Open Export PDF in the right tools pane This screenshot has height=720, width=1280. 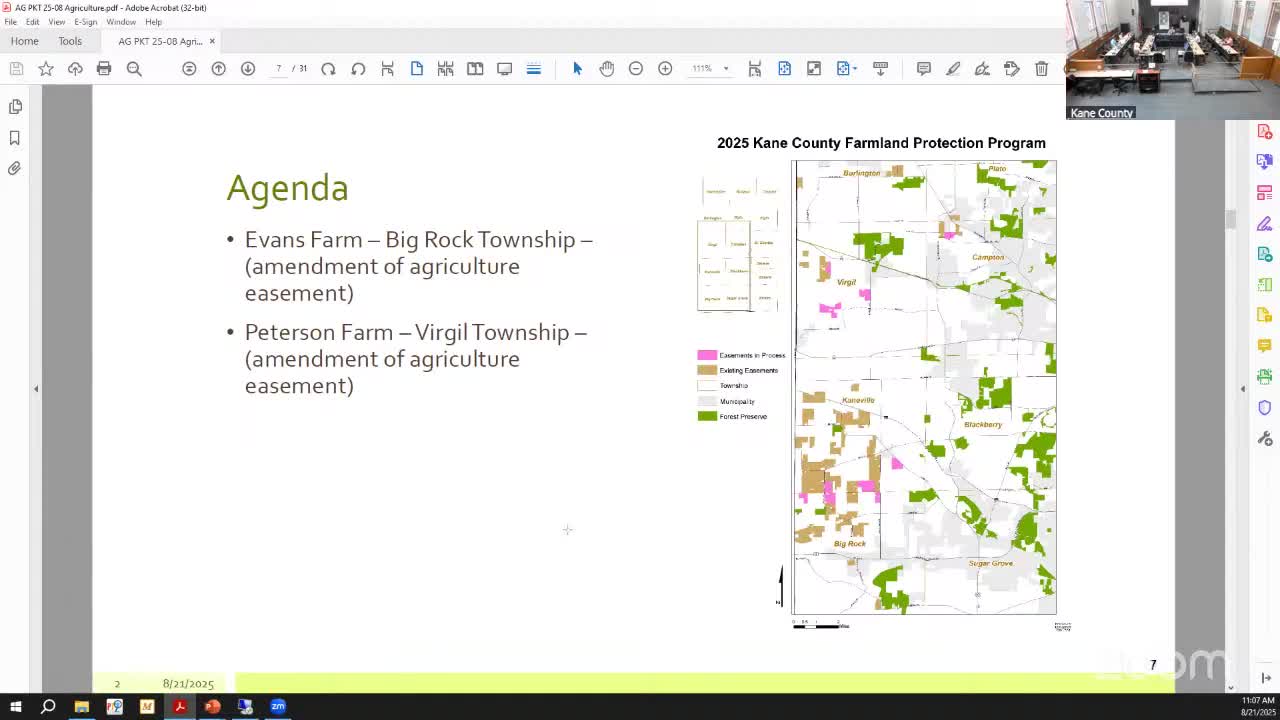click(1264, 255)
